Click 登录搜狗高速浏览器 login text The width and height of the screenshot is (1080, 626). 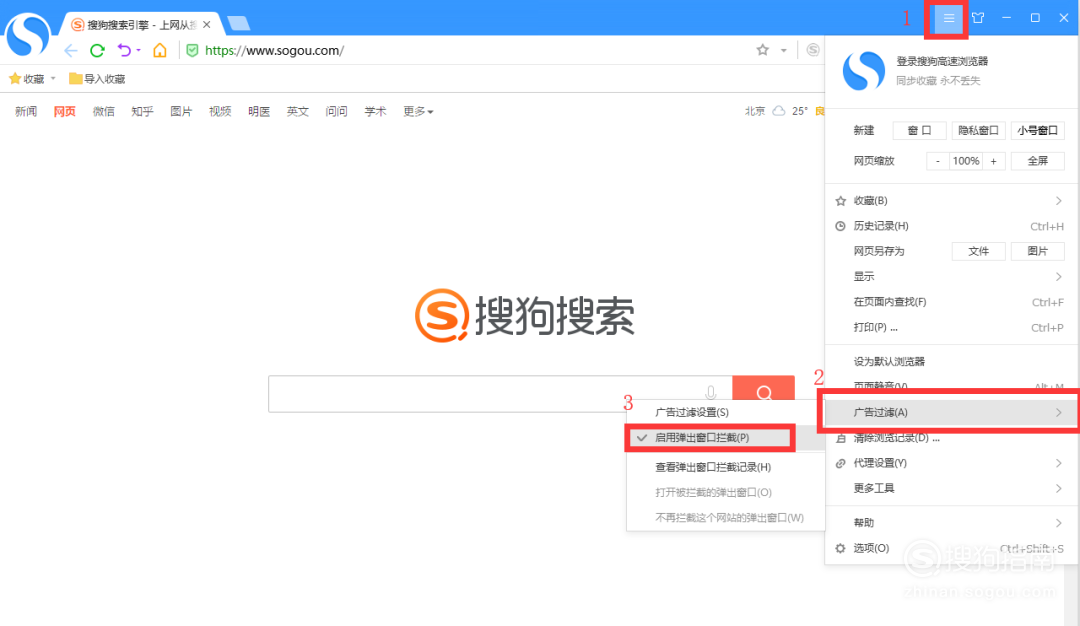[x=942, y=61]
